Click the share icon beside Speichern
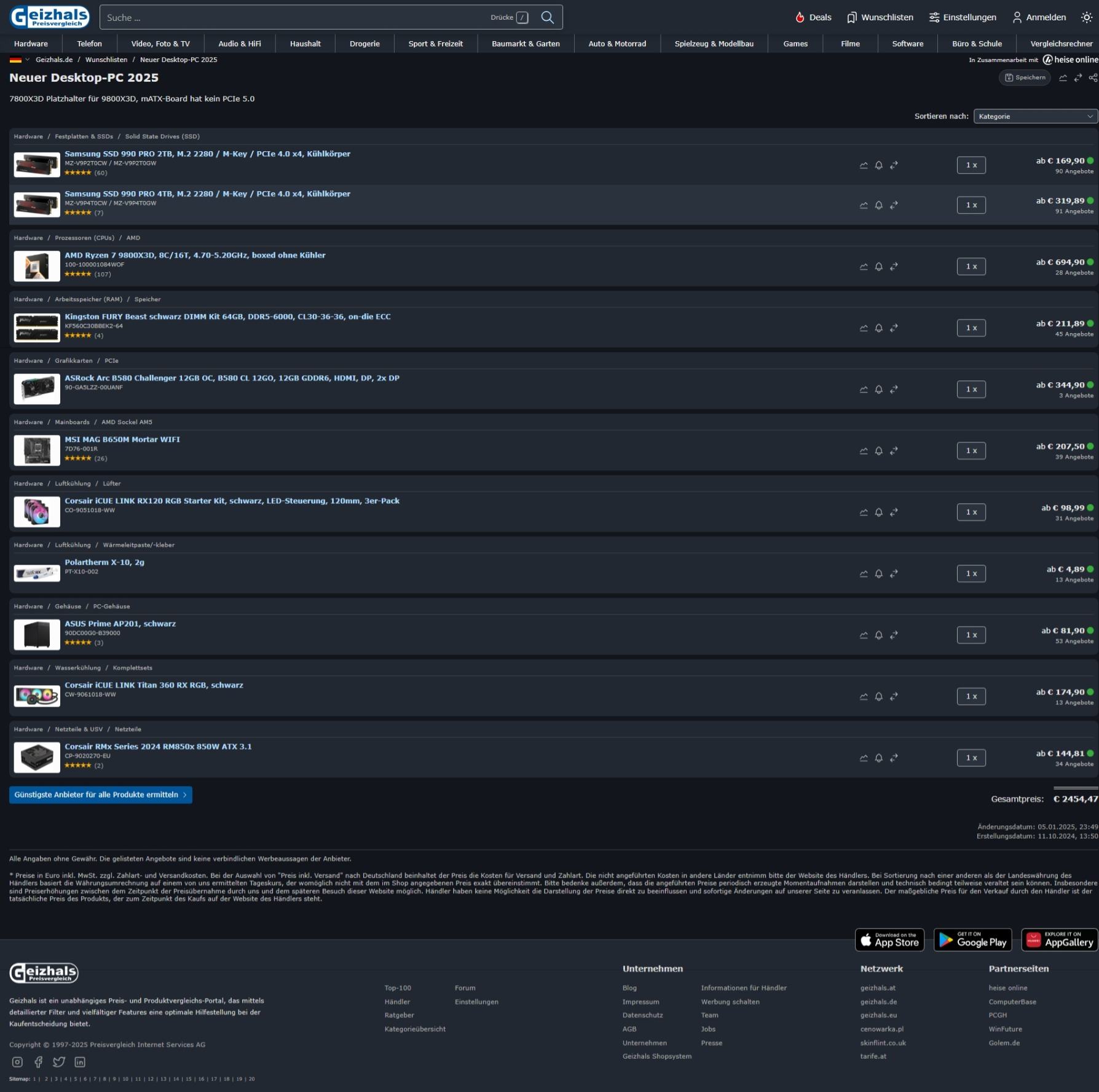 point(1093,77)
